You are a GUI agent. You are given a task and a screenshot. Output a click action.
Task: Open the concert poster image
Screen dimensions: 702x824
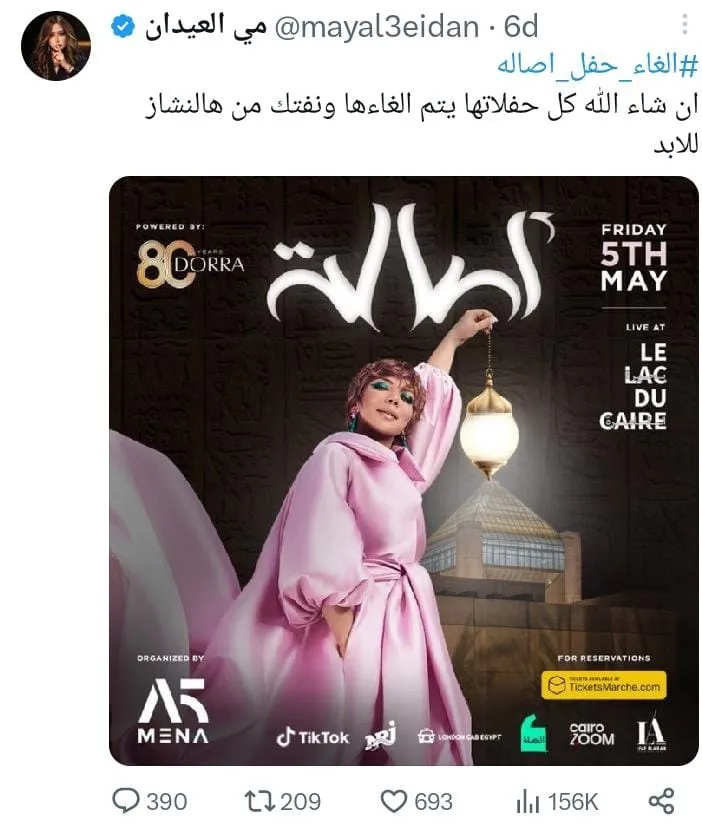[404, 470]
